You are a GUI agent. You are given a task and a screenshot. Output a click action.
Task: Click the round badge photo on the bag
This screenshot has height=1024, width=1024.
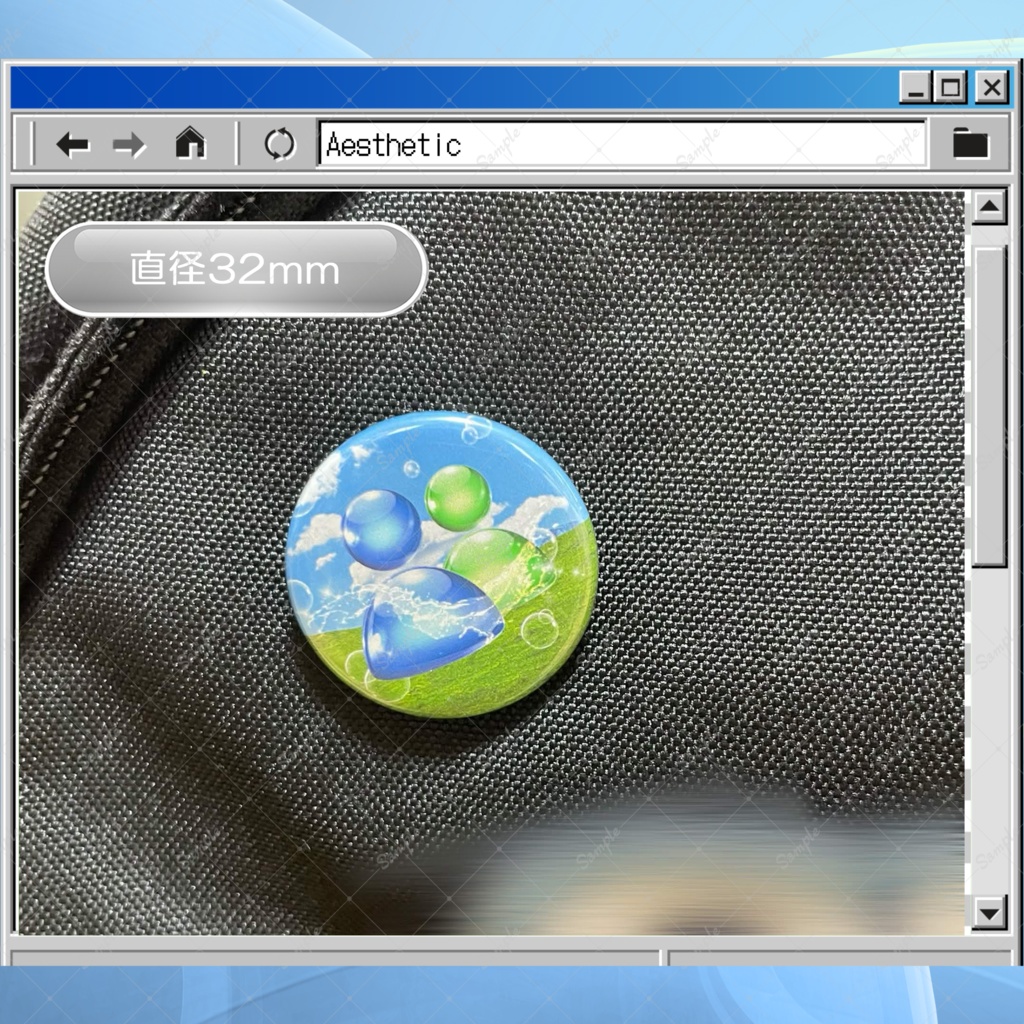[442, 565]
